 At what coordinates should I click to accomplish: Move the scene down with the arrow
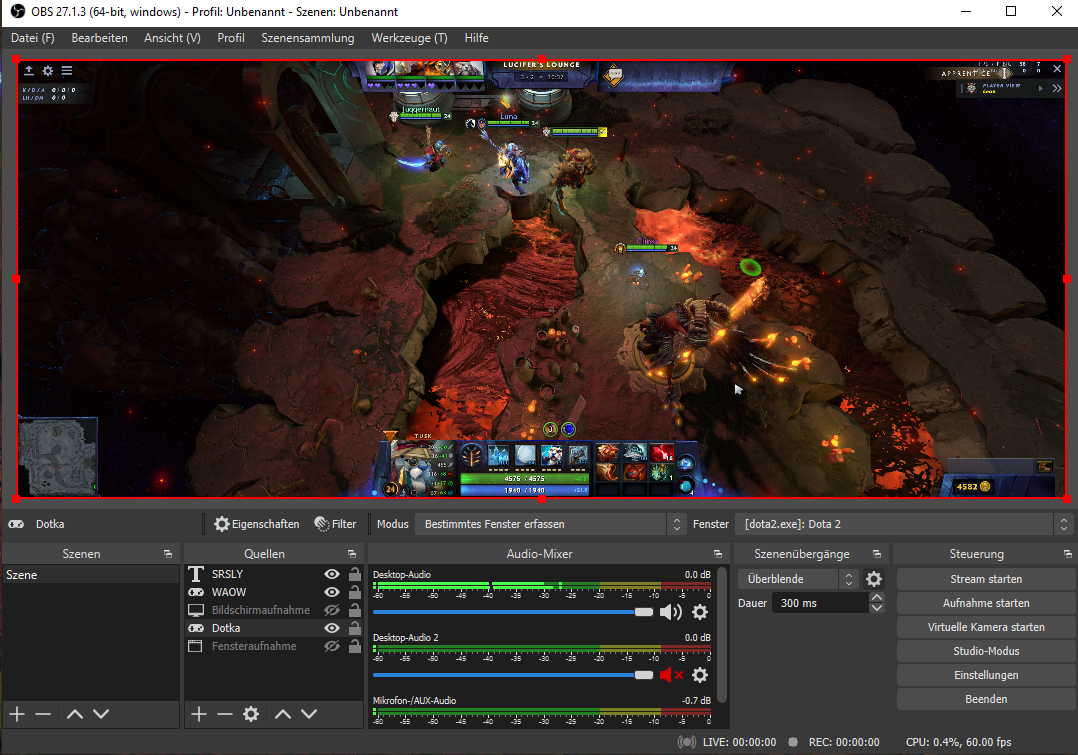[101, 714]
